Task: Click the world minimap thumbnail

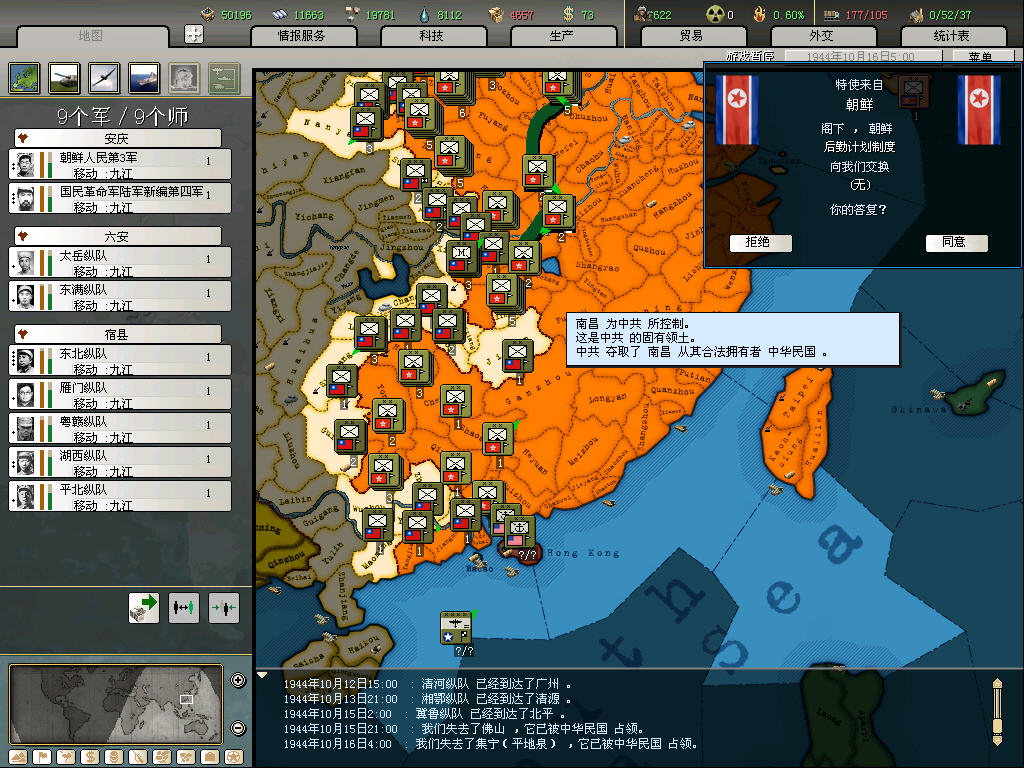Action: [116, 704]
